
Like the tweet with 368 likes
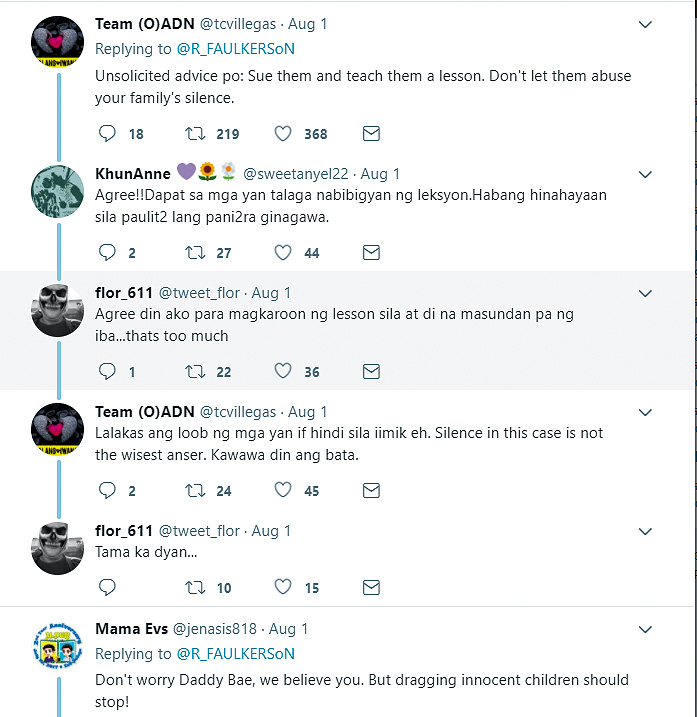[283, 133]
